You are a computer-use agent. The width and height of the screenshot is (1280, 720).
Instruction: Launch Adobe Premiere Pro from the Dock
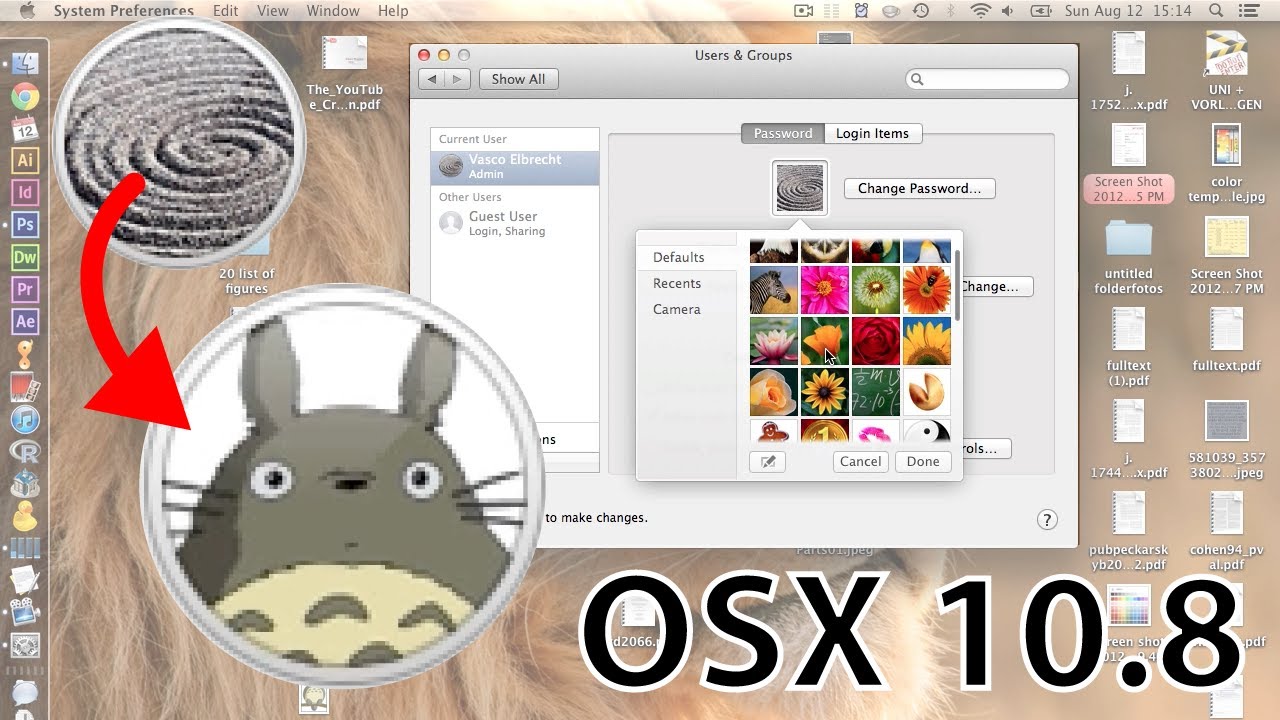tap(25, 289)
